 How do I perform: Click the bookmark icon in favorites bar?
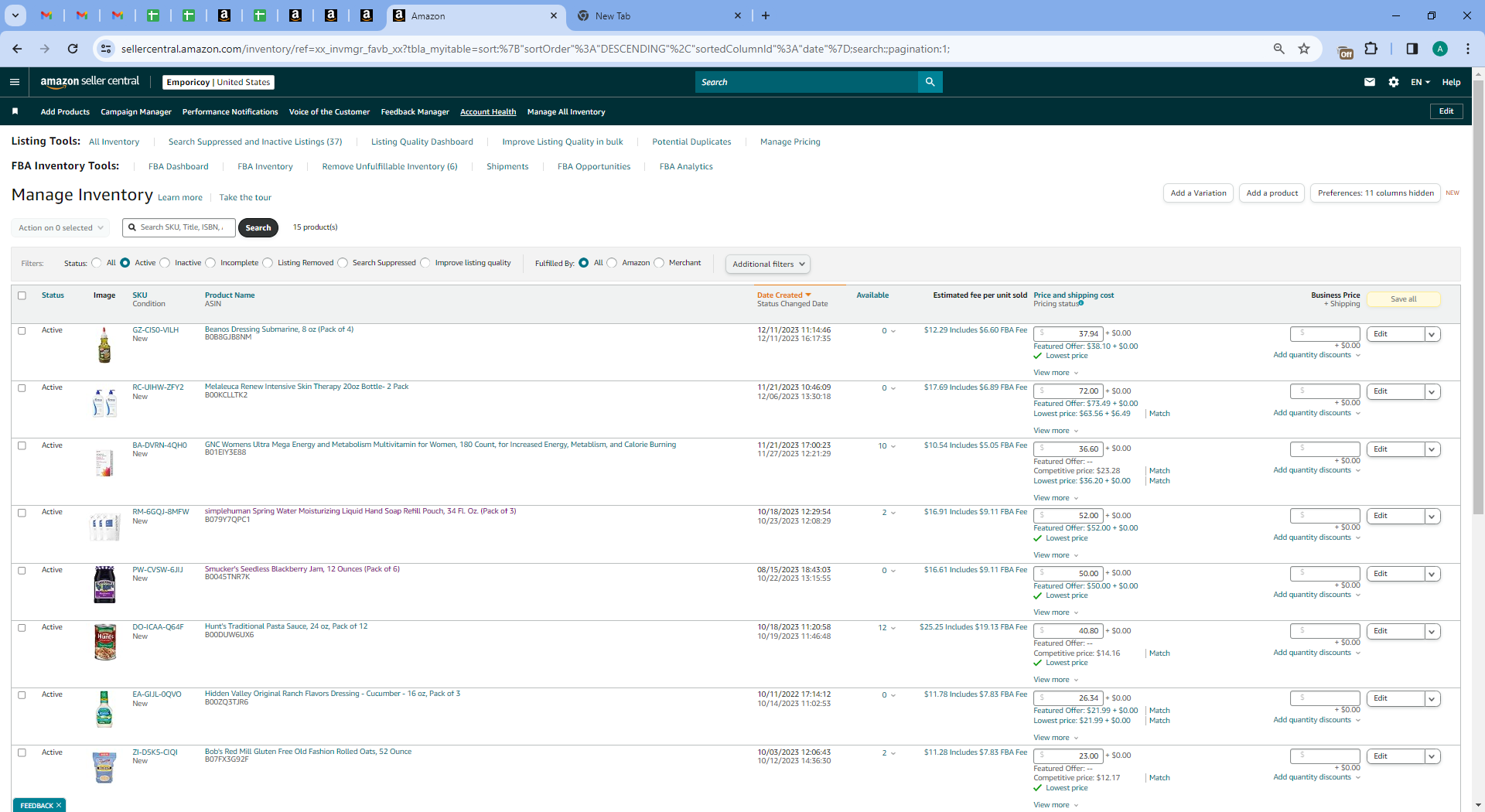(15, 111)
